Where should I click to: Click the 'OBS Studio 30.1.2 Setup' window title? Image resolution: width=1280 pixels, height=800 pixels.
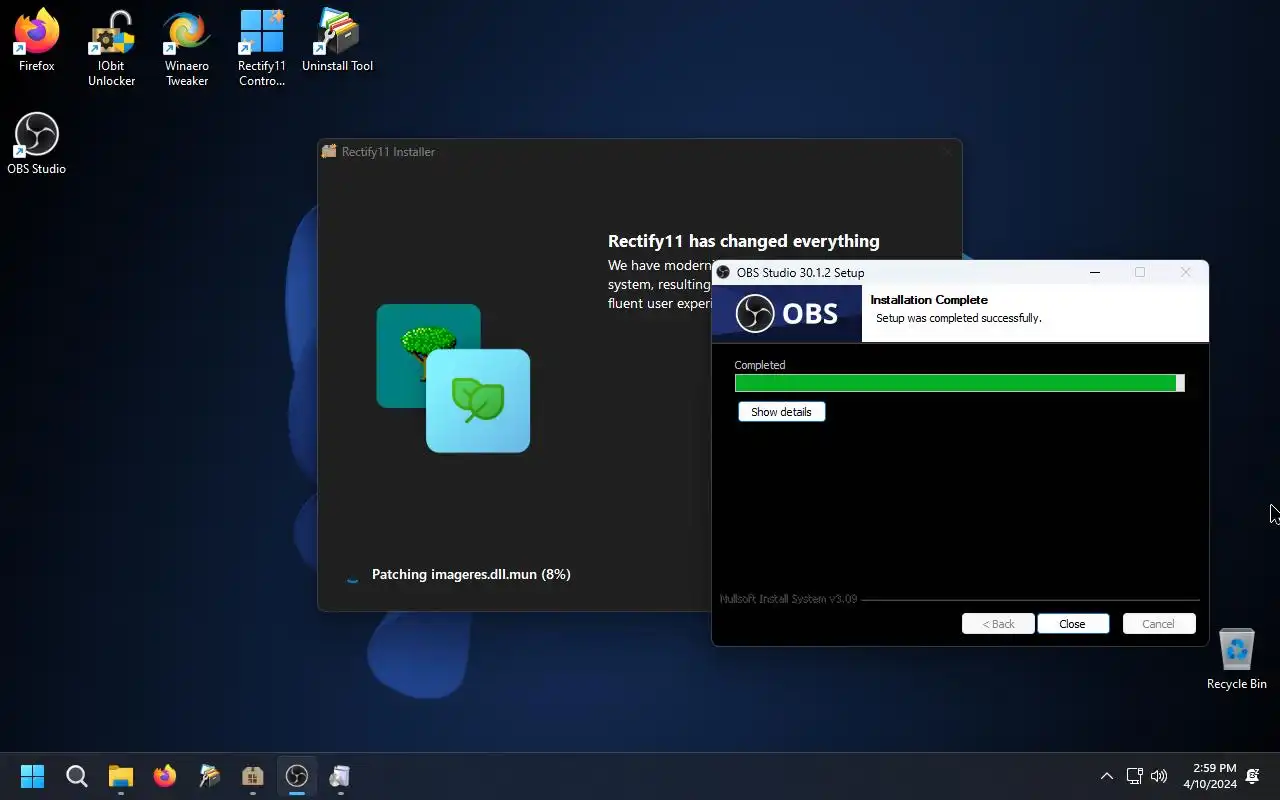pos(800,272)
